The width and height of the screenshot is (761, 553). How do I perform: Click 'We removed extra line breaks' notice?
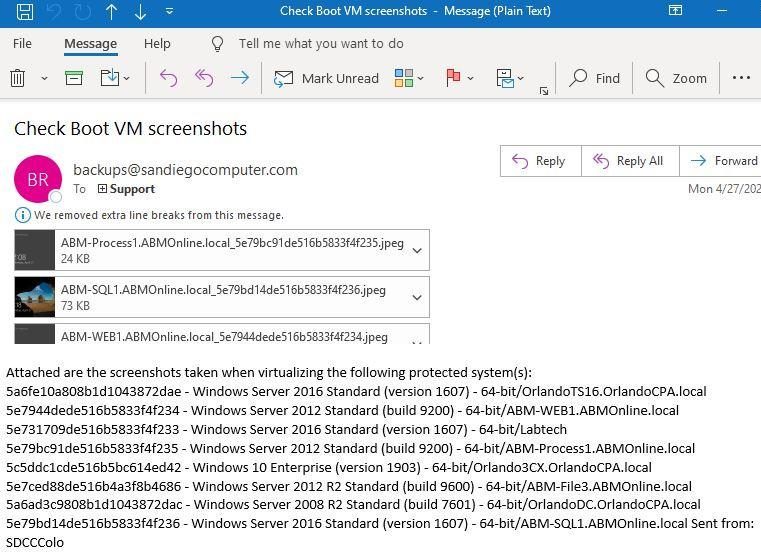click(159, 215)
